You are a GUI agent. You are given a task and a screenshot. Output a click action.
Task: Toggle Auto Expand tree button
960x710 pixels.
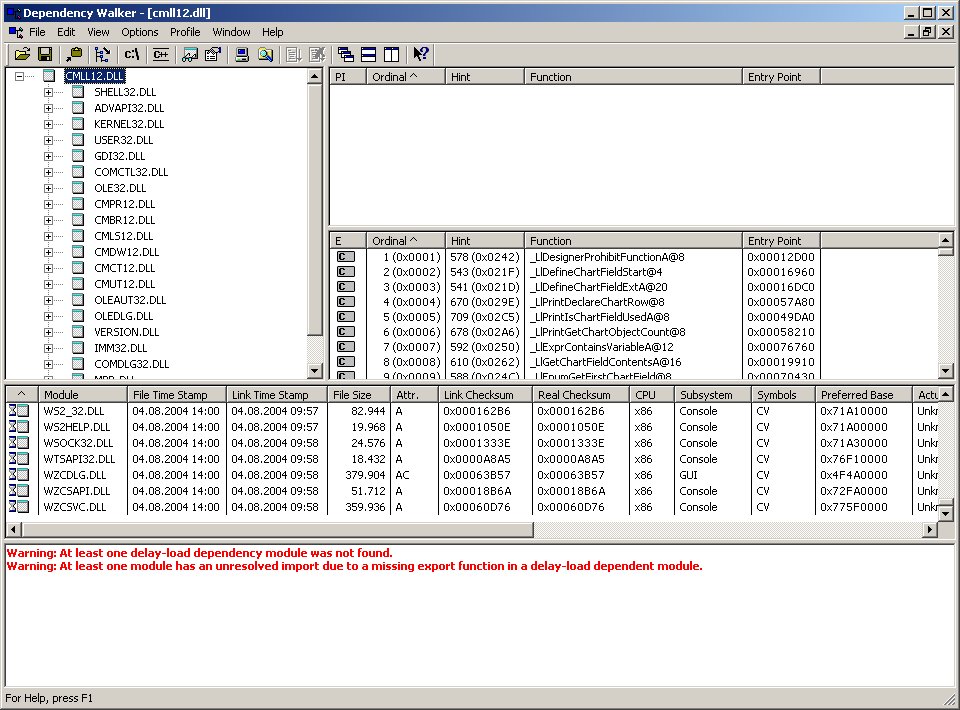[x=102, y=55]
